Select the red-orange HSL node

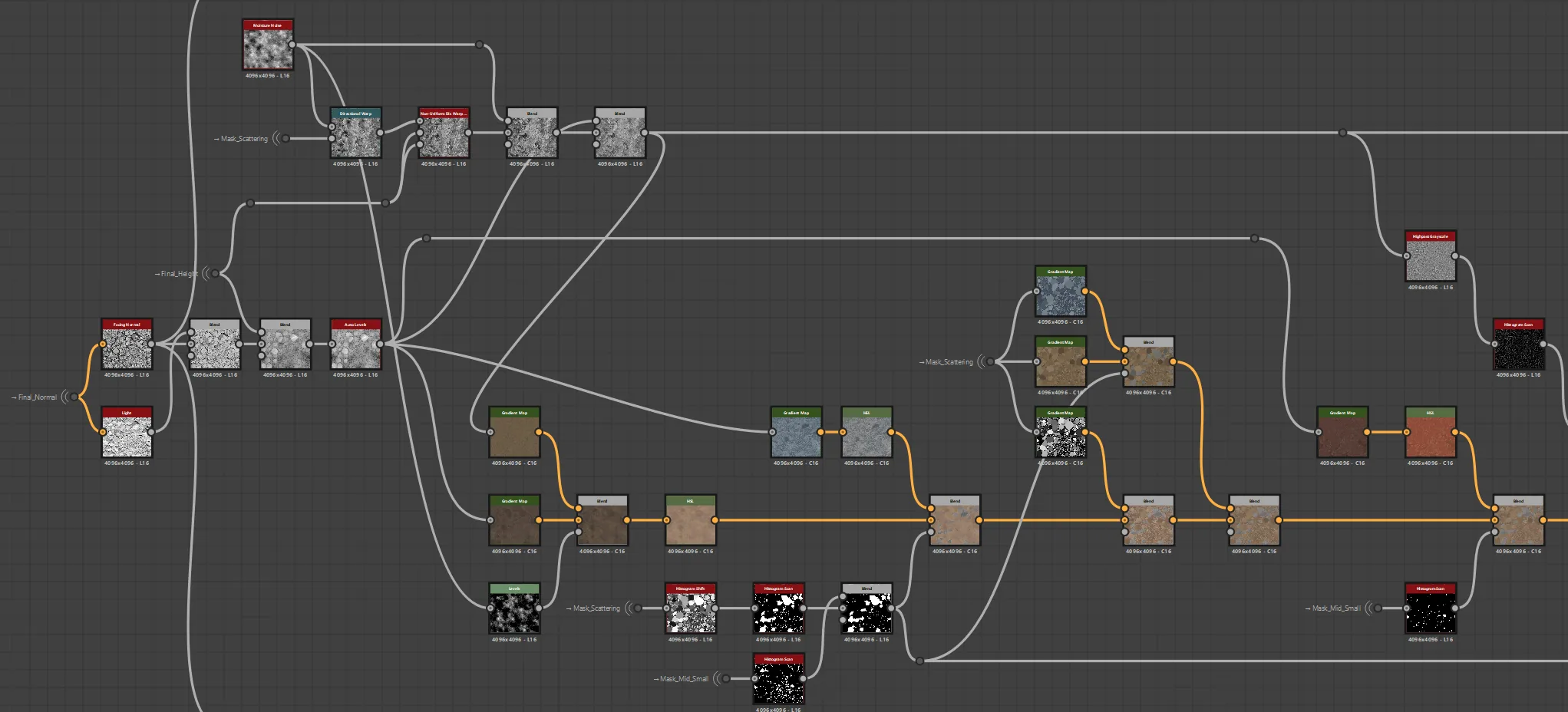point(1431,433)
